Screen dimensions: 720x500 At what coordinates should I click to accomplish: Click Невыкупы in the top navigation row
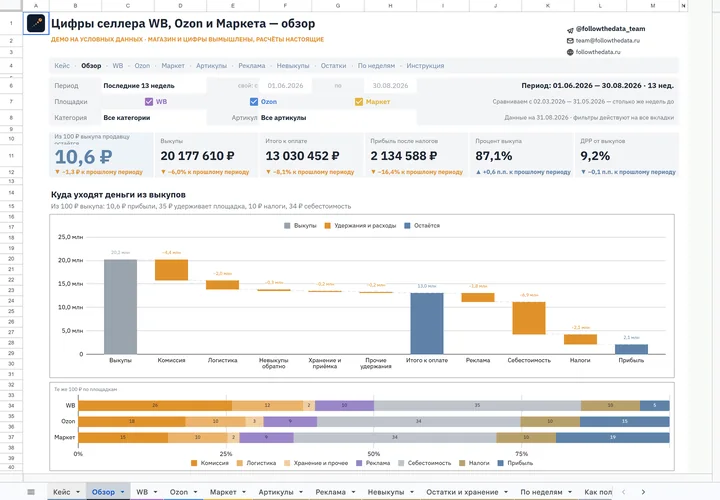(x=293, y=66)
